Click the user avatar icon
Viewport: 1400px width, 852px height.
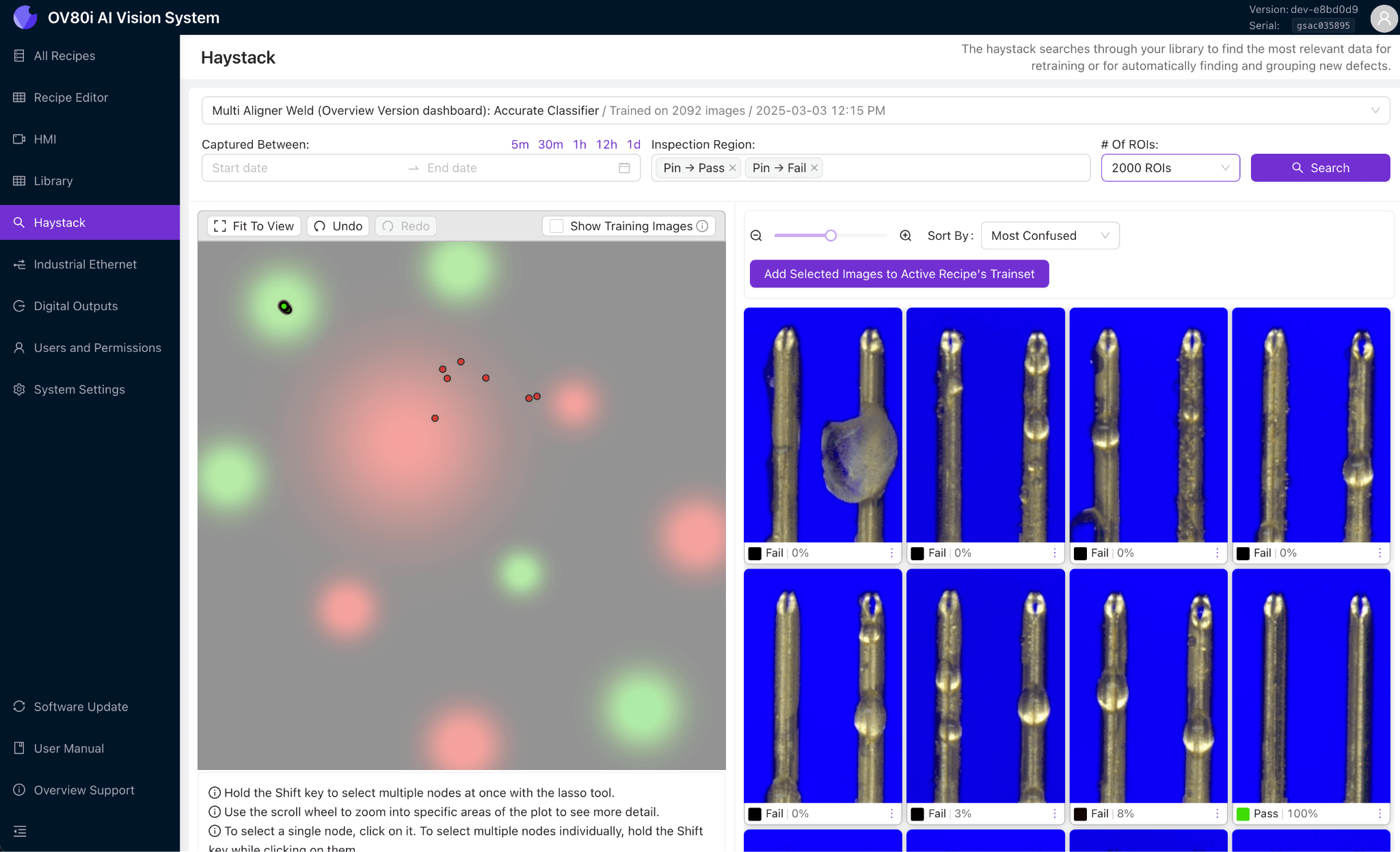coord(1383,18)
